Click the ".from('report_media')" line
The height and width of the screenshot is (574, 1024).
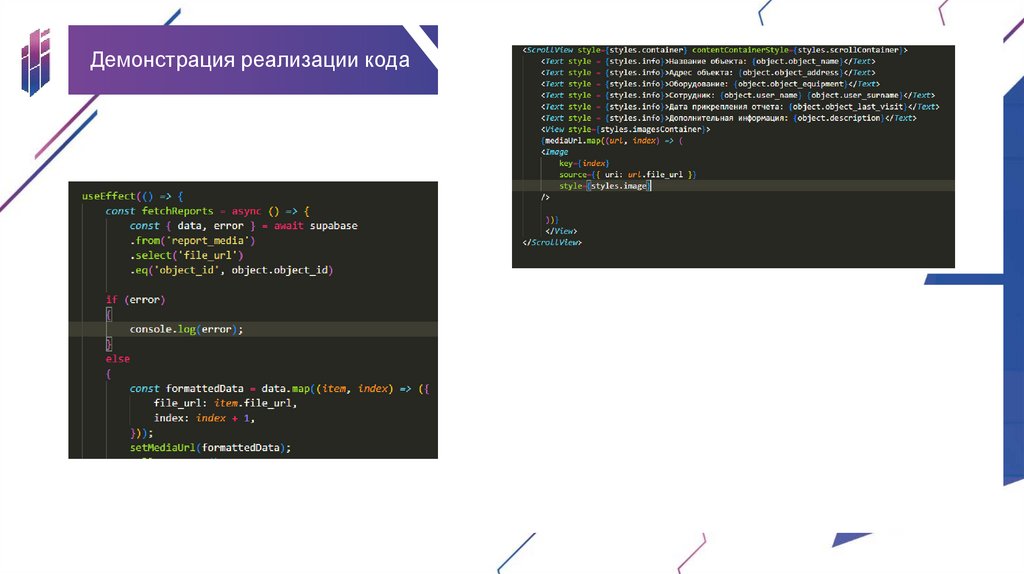click(x=192, y=240)
